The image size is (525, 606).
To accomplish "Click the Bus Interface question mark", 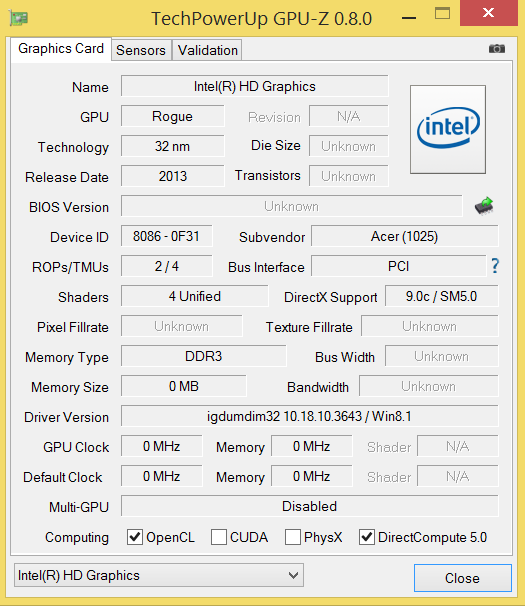I will pyautogui.click(x=495, y=266).
